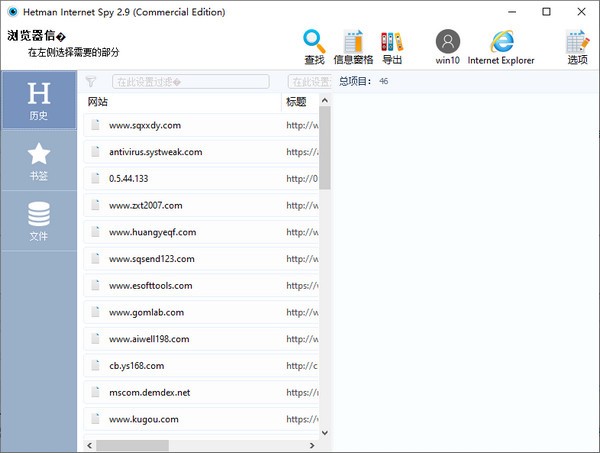Click the Find magnifier icon
Image resolution: width=600 pixels, height=453 pixels.
(314, 41)
